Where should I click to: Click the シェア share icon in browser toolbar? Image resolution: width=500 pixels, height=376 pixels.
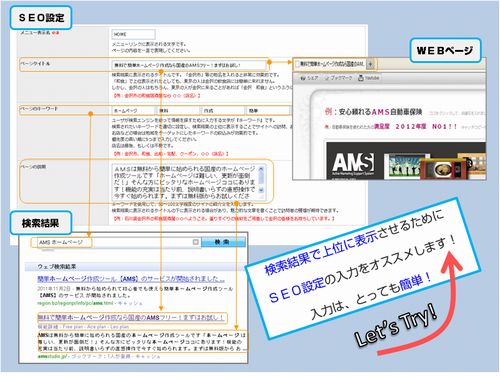tap(303, 78)
